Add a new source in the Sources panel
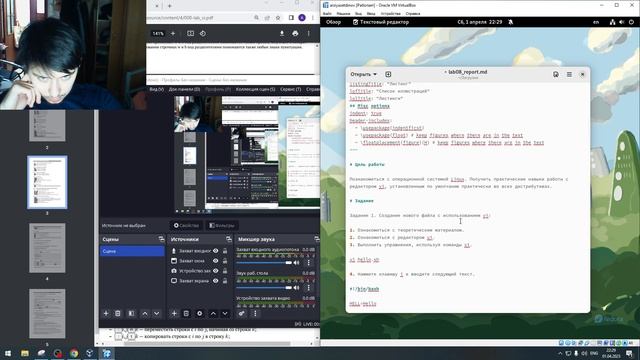 point(174,313)
